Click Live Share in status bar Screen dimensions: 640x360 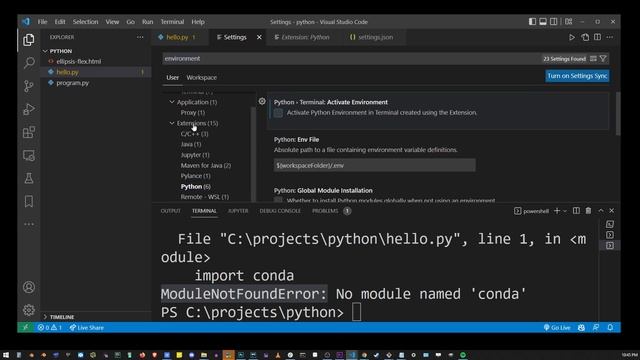pos(86,327)
